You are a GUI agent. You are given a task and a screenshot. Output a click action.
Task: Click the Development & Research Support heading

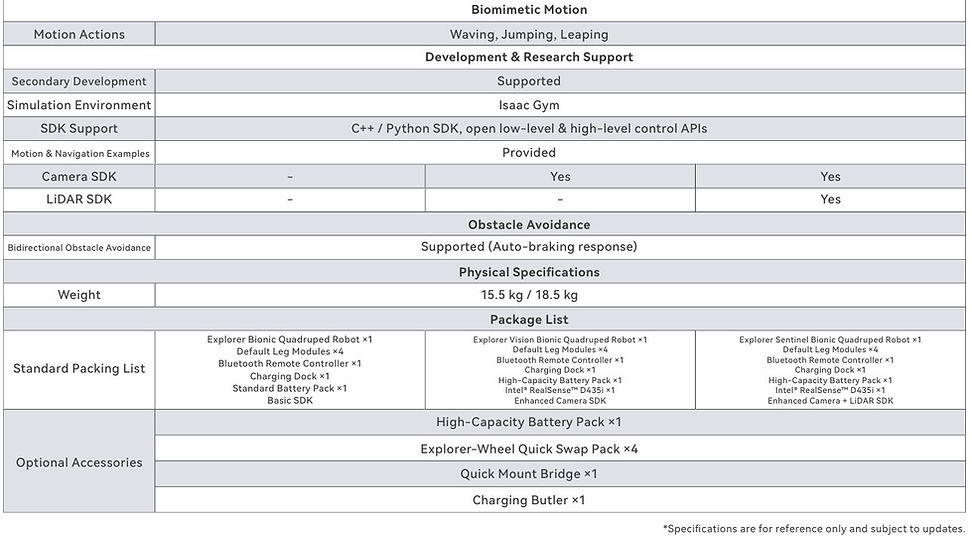(x=529, y=57)
